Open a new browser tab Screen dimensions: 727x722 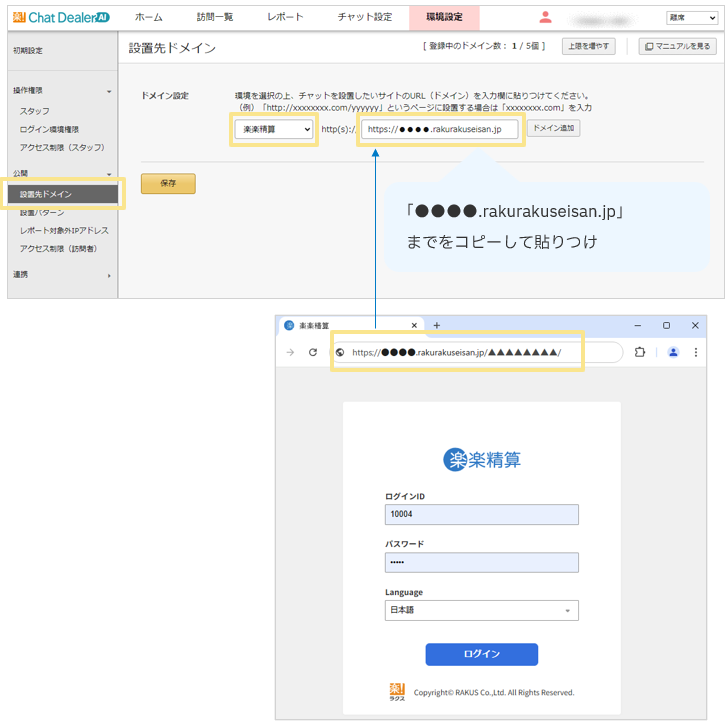click(437, 325)
